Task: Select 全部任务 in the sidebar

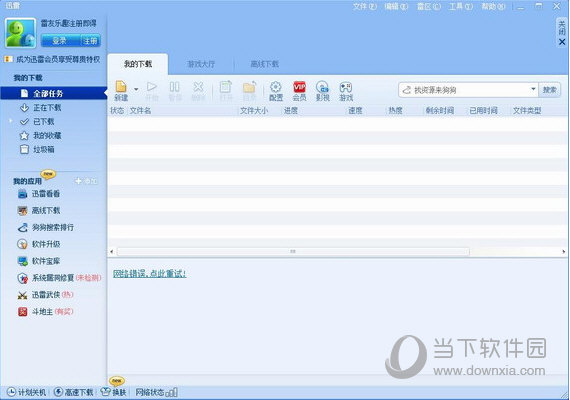Action: (53, 93)
